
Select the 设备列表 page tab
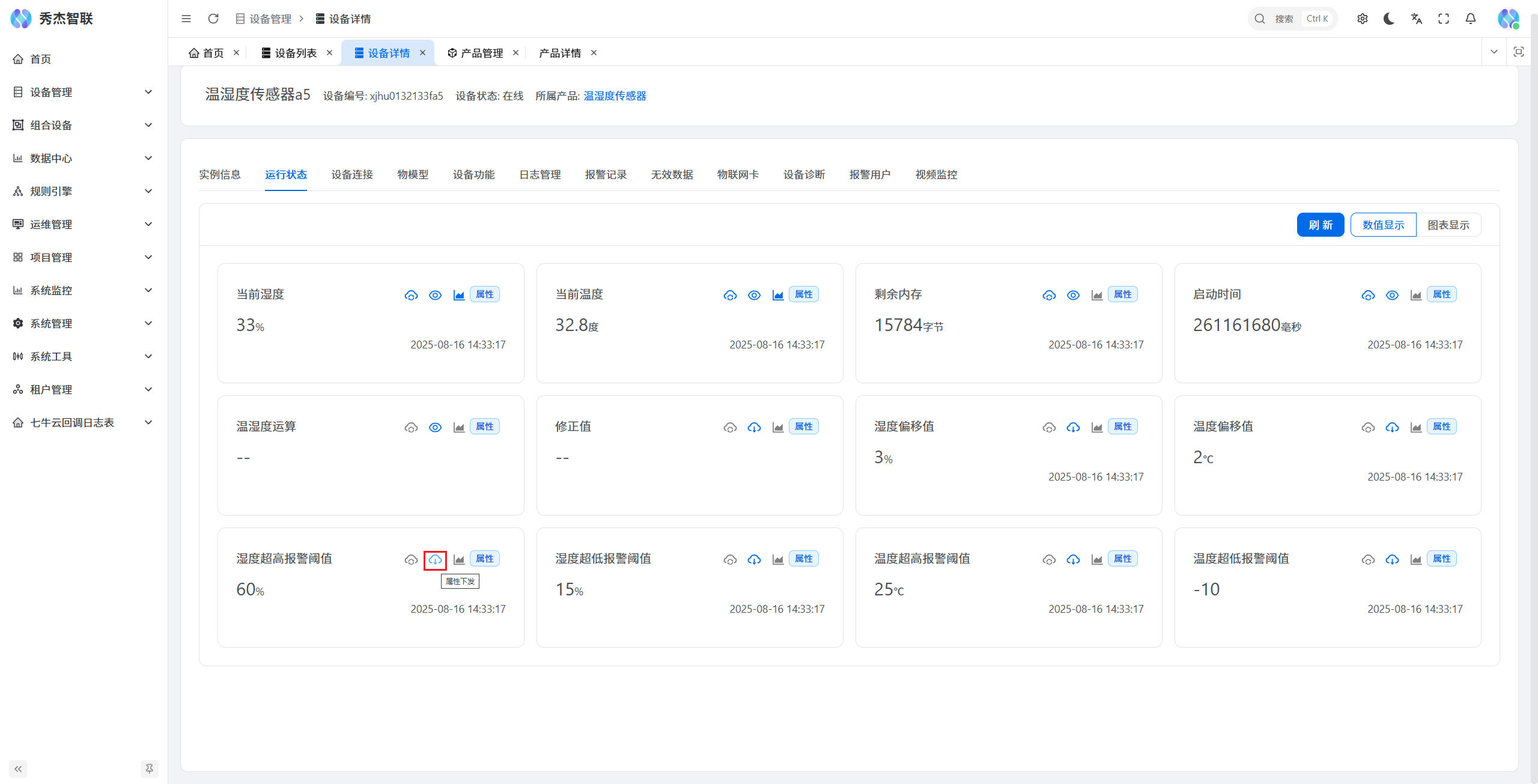pyautogui.click(x=295, y=53)
